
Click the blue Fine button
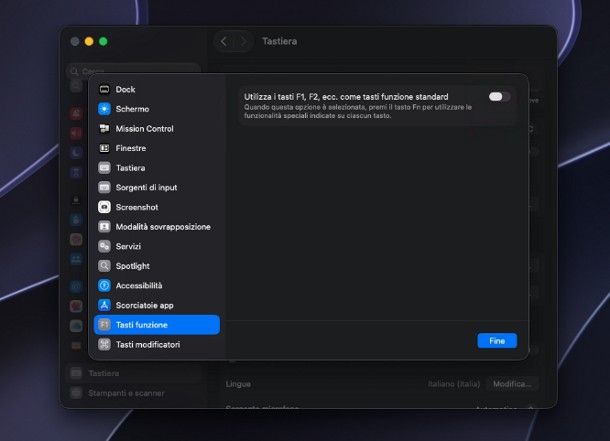point(497,341)
